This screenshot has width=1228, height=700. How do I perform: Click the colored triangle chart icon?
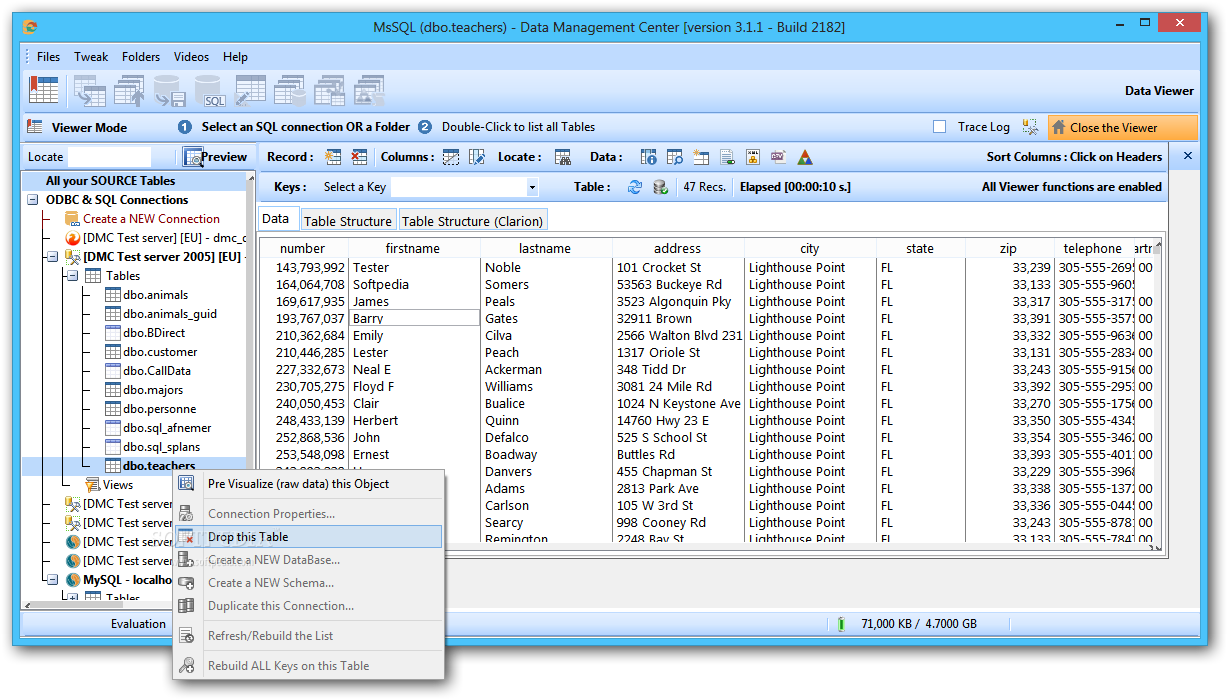tap(805, 157)
